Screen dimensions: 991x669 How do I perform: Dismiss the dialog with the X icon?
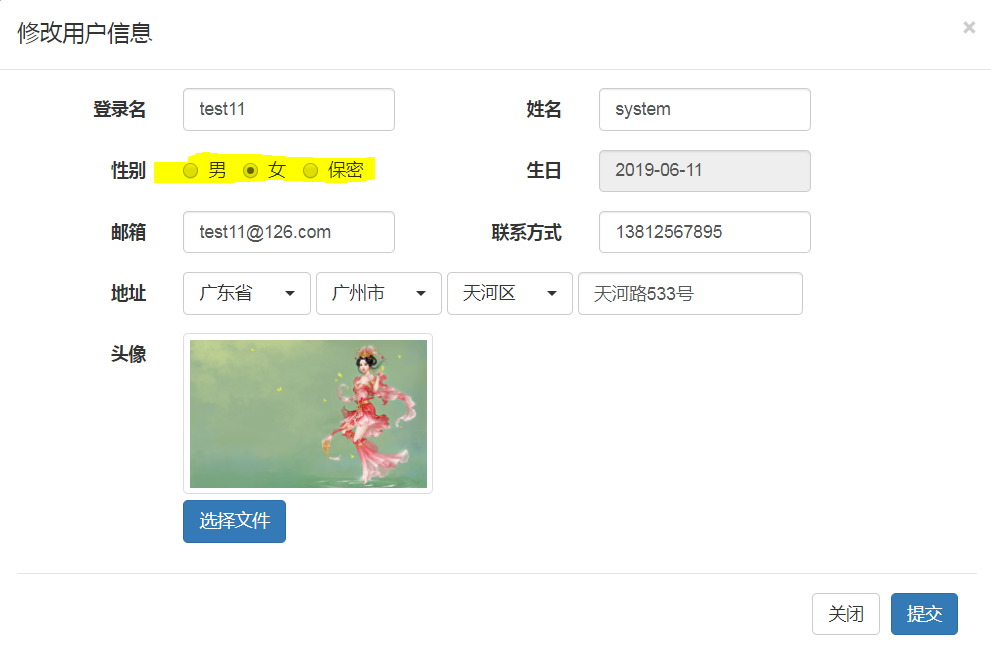pos(968,27)
